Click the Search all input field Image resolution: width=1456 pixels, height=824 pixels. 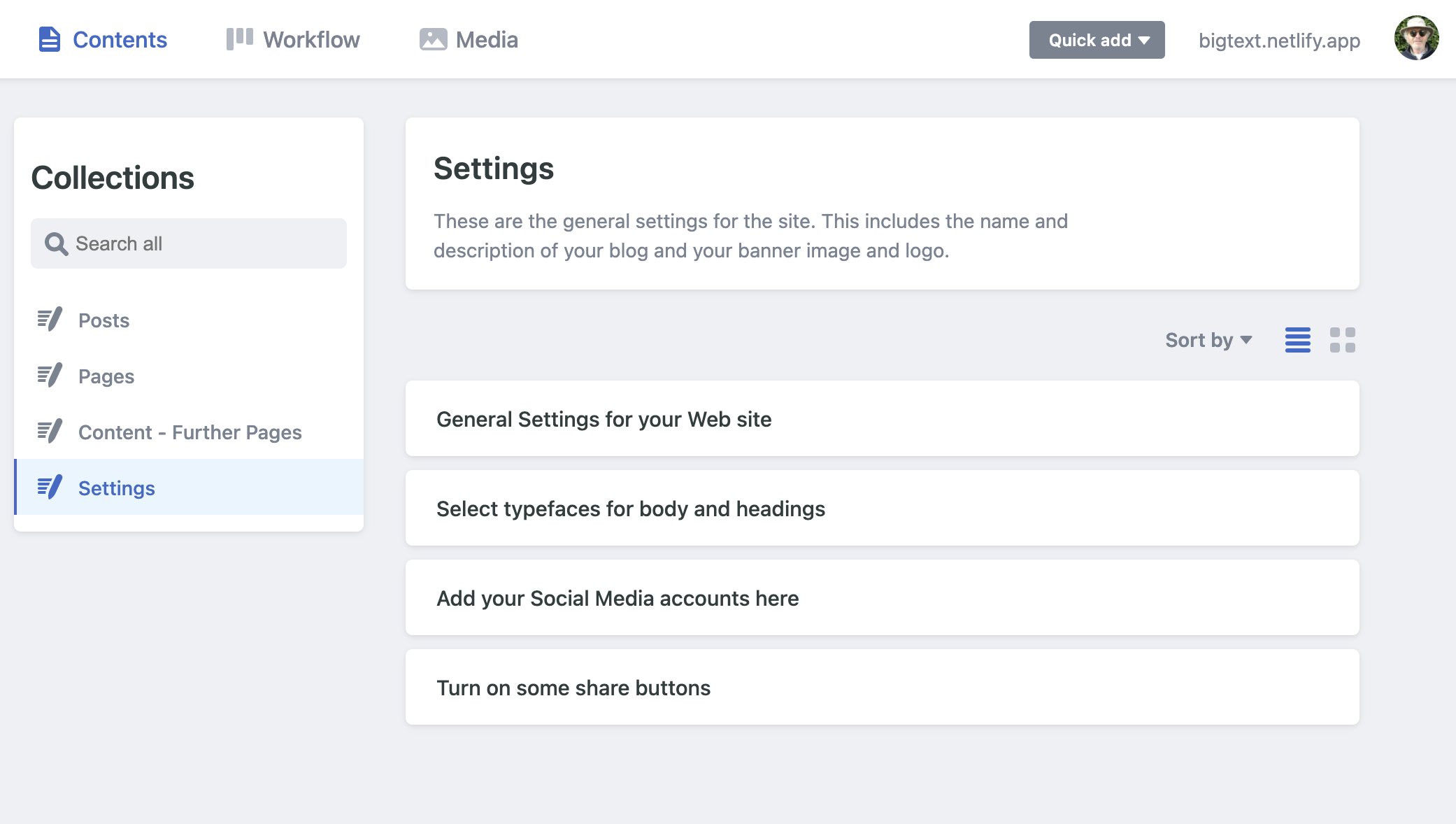coord(189,243)
